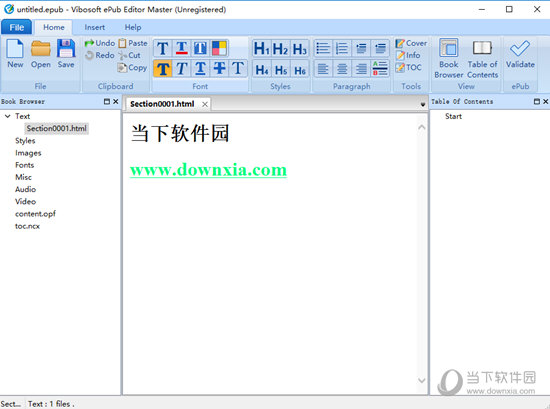Decrease paragraph indent

[361, 48]
